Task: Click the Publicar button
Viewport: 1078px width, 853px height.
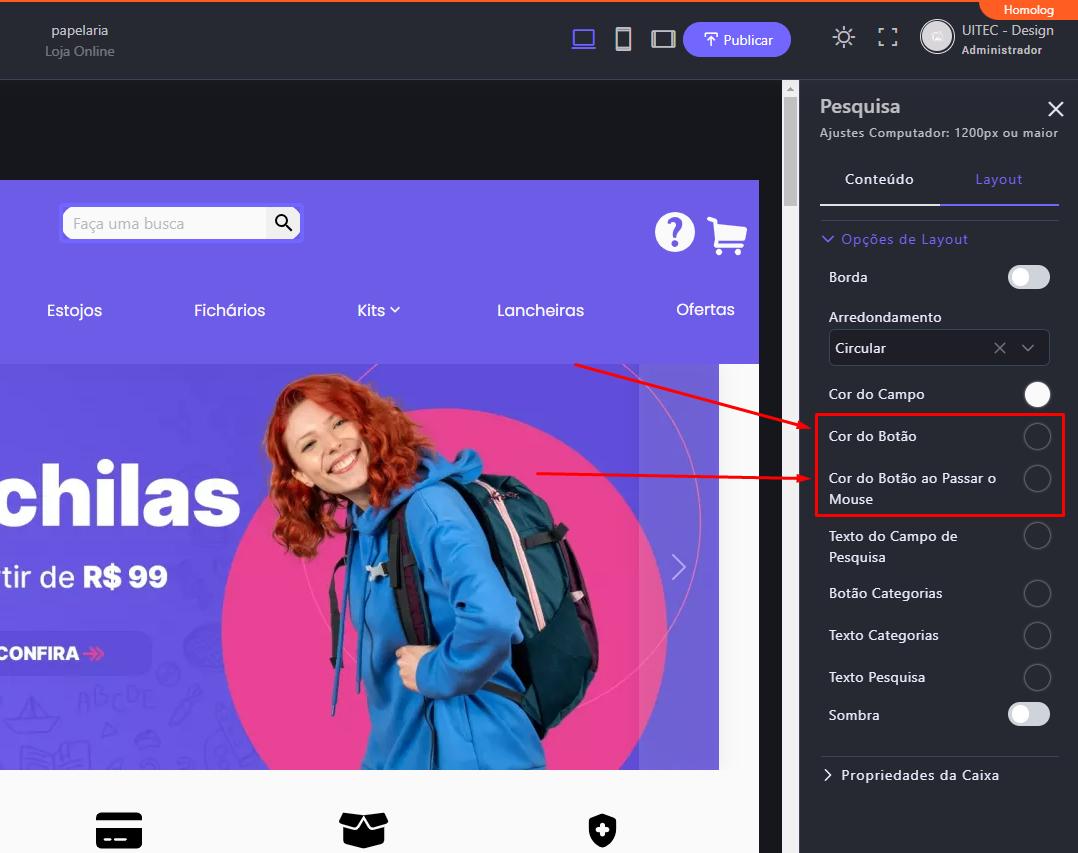Action: click(737, 40)
